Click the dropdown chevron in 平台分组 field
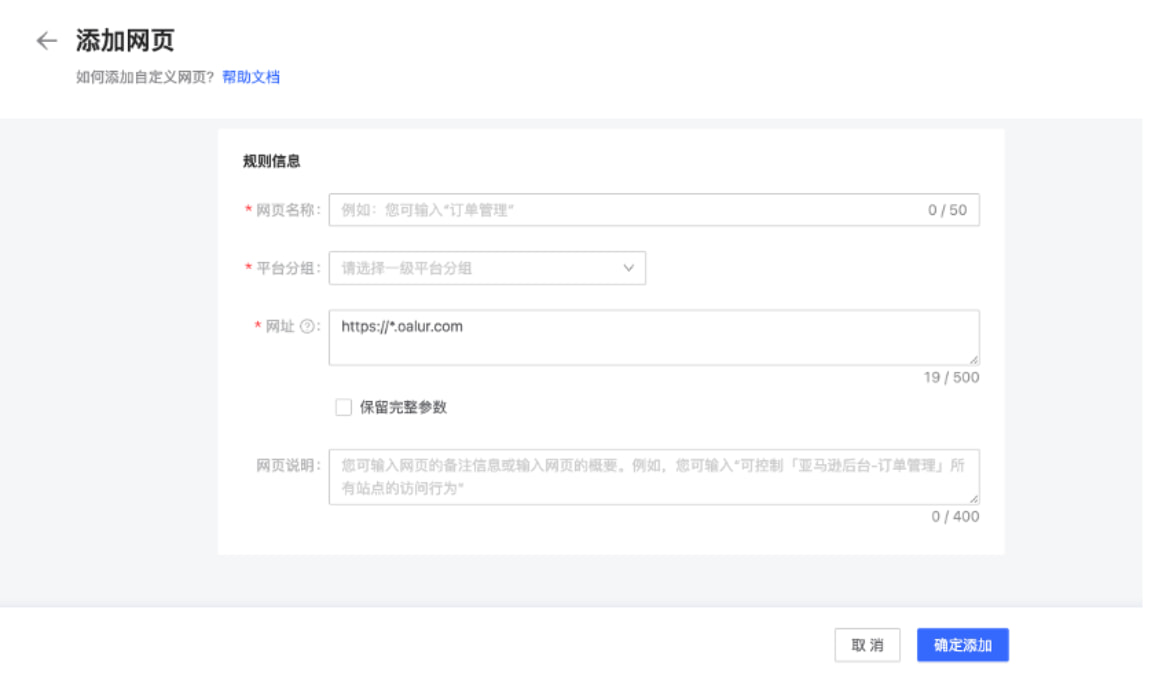 point(628,268)
